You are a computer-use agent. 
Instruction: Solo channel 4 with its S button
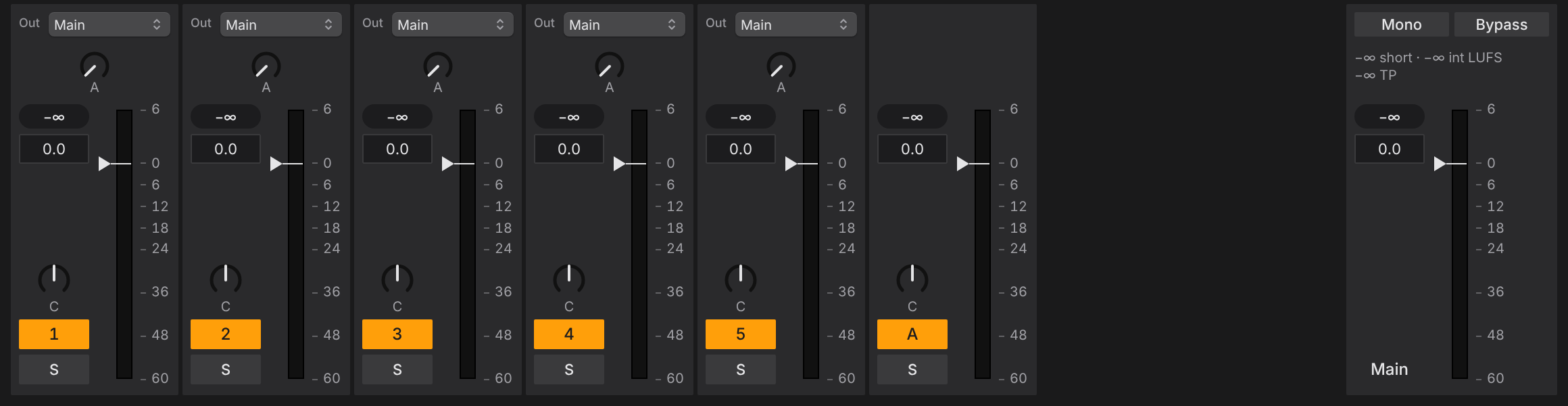pyautogui.click(x=569, y=369)
